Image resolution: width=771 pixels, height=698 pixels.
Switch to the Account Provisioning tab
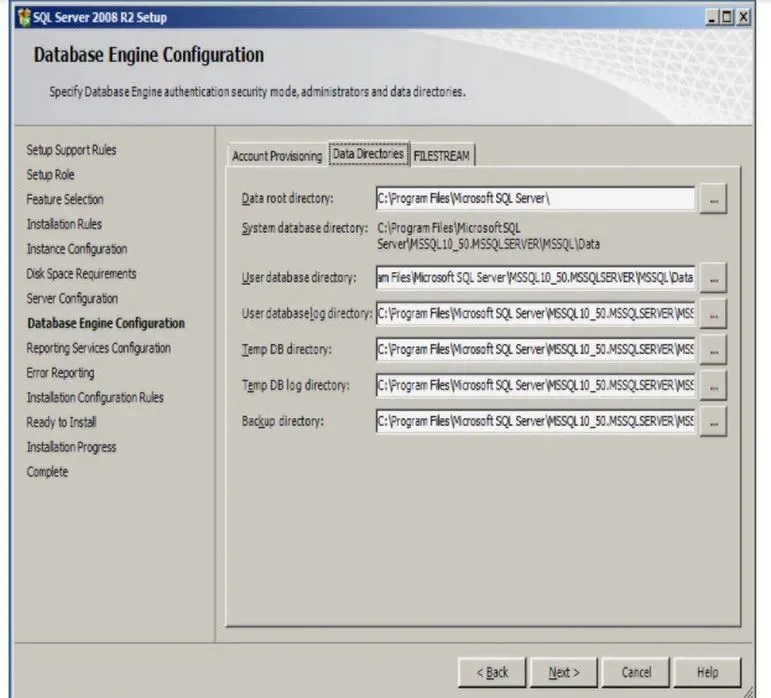277,156
